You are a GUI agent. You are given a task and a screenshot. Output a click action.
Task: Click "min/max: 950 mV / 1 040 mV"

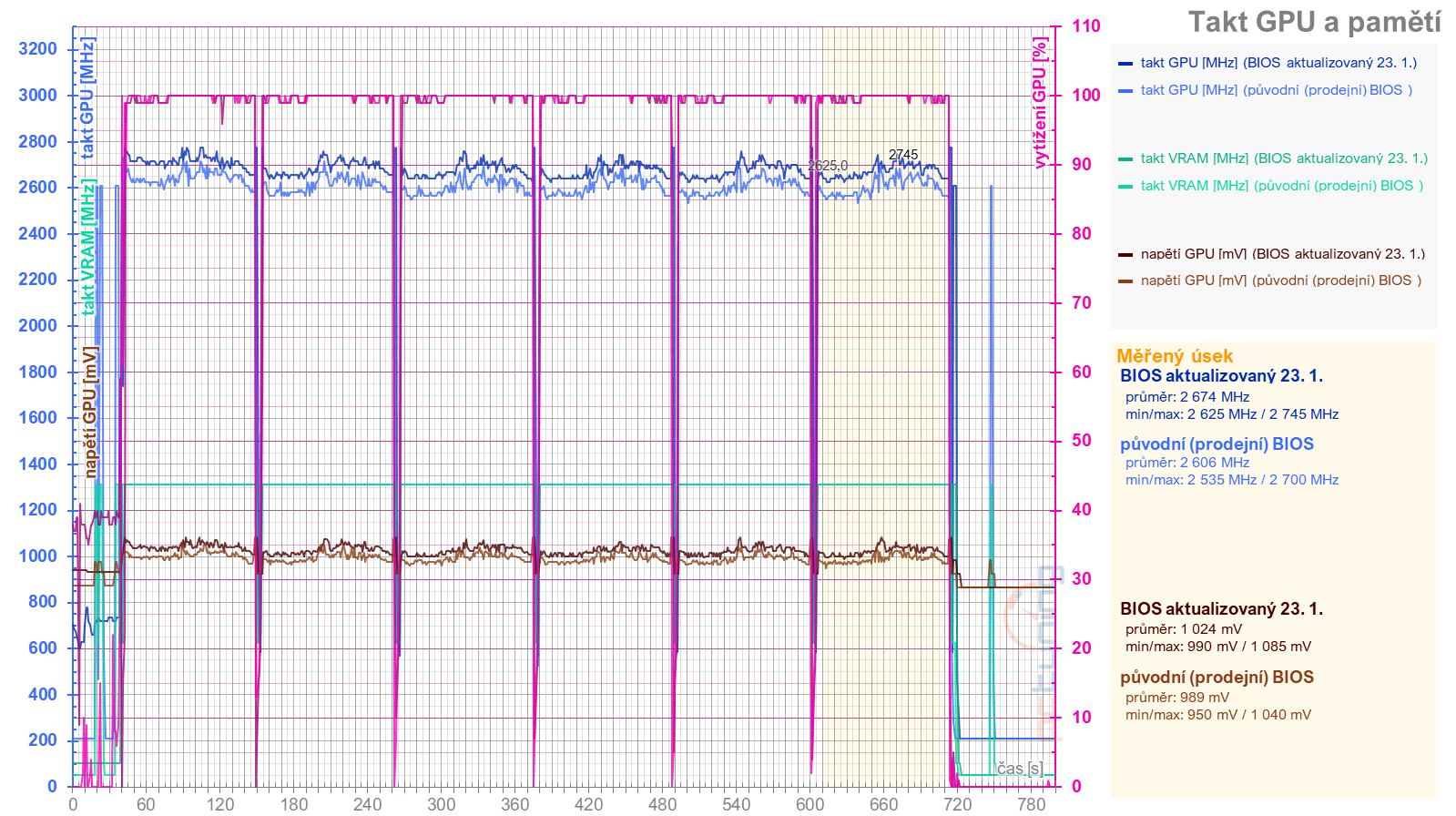coord(1218,715)
